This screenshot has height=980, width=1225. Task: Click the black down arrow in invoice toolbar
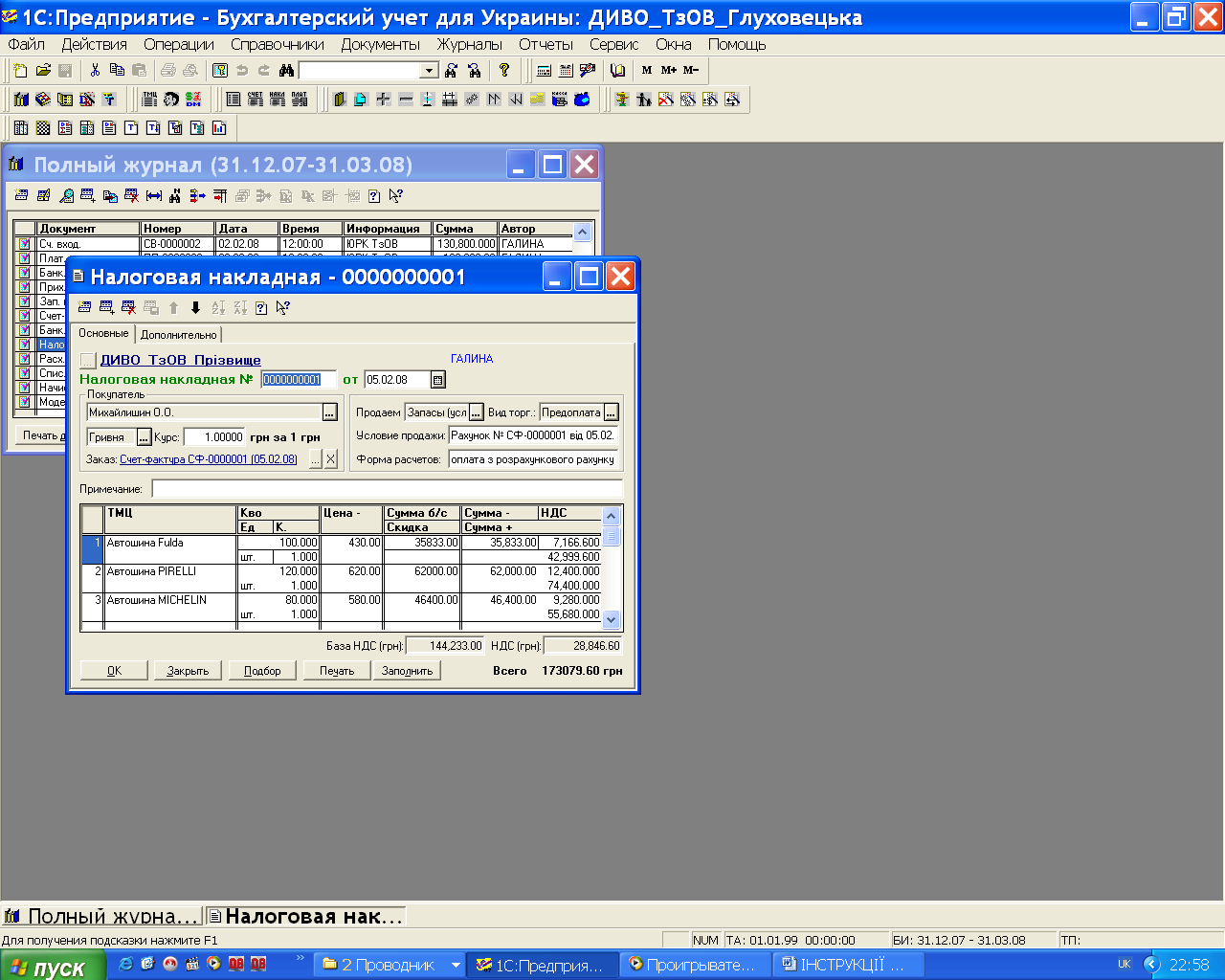pos(195,307)
